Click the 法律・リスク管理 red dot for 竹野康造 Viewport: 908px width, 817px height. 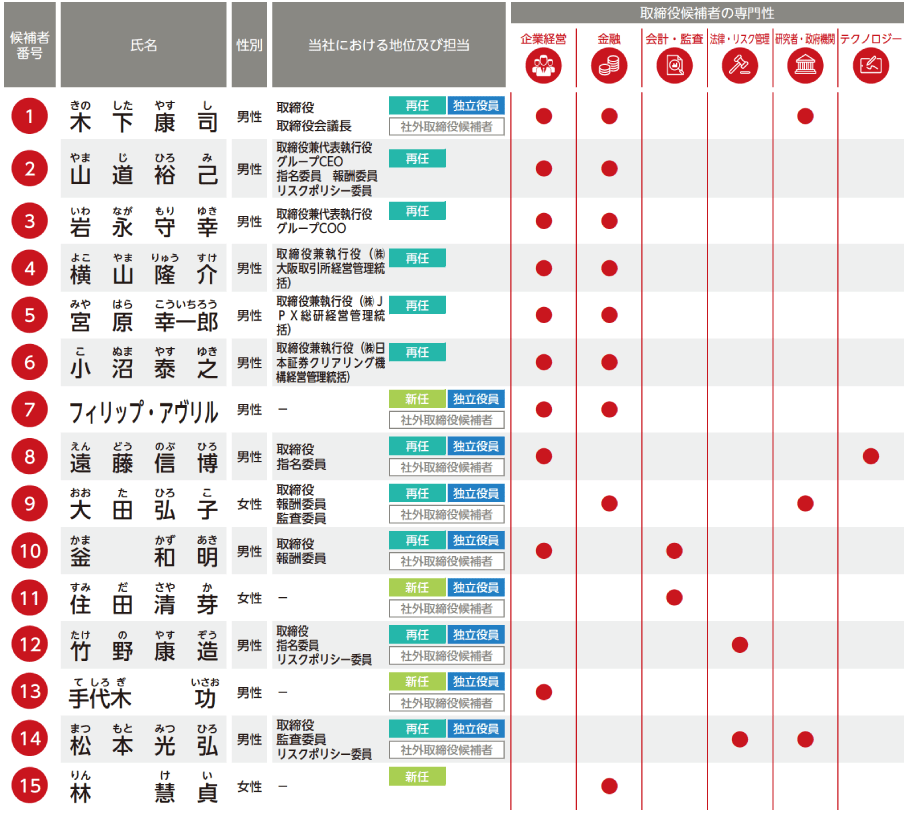740,645
